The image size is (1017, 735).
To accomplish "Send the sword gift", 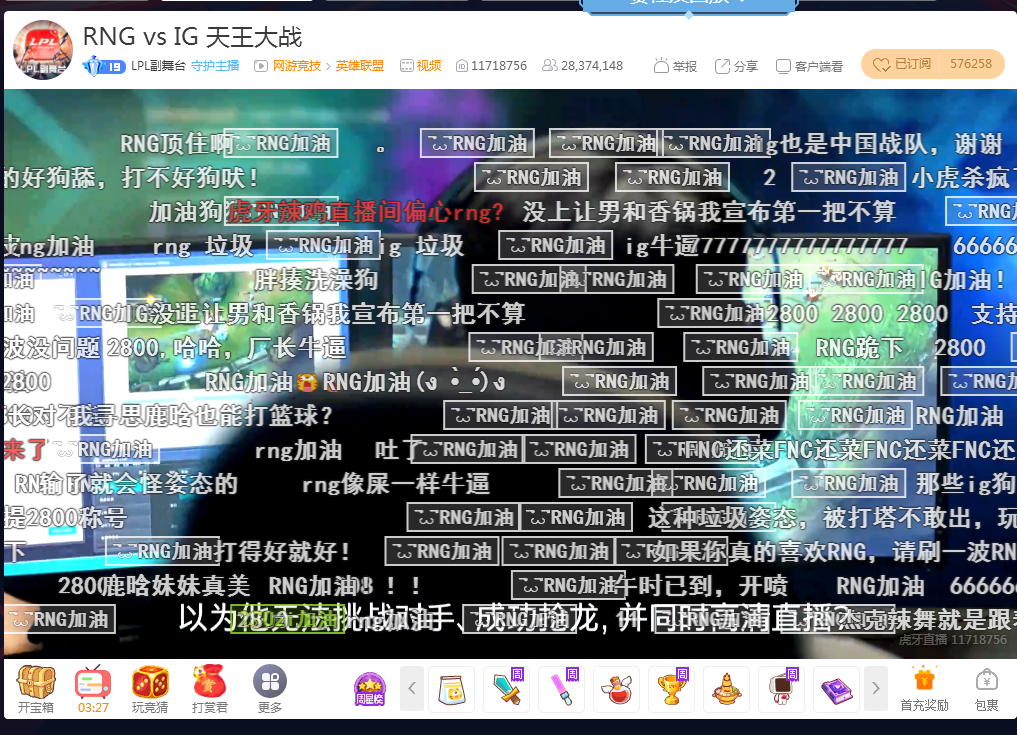I will [x=507, y=689].
